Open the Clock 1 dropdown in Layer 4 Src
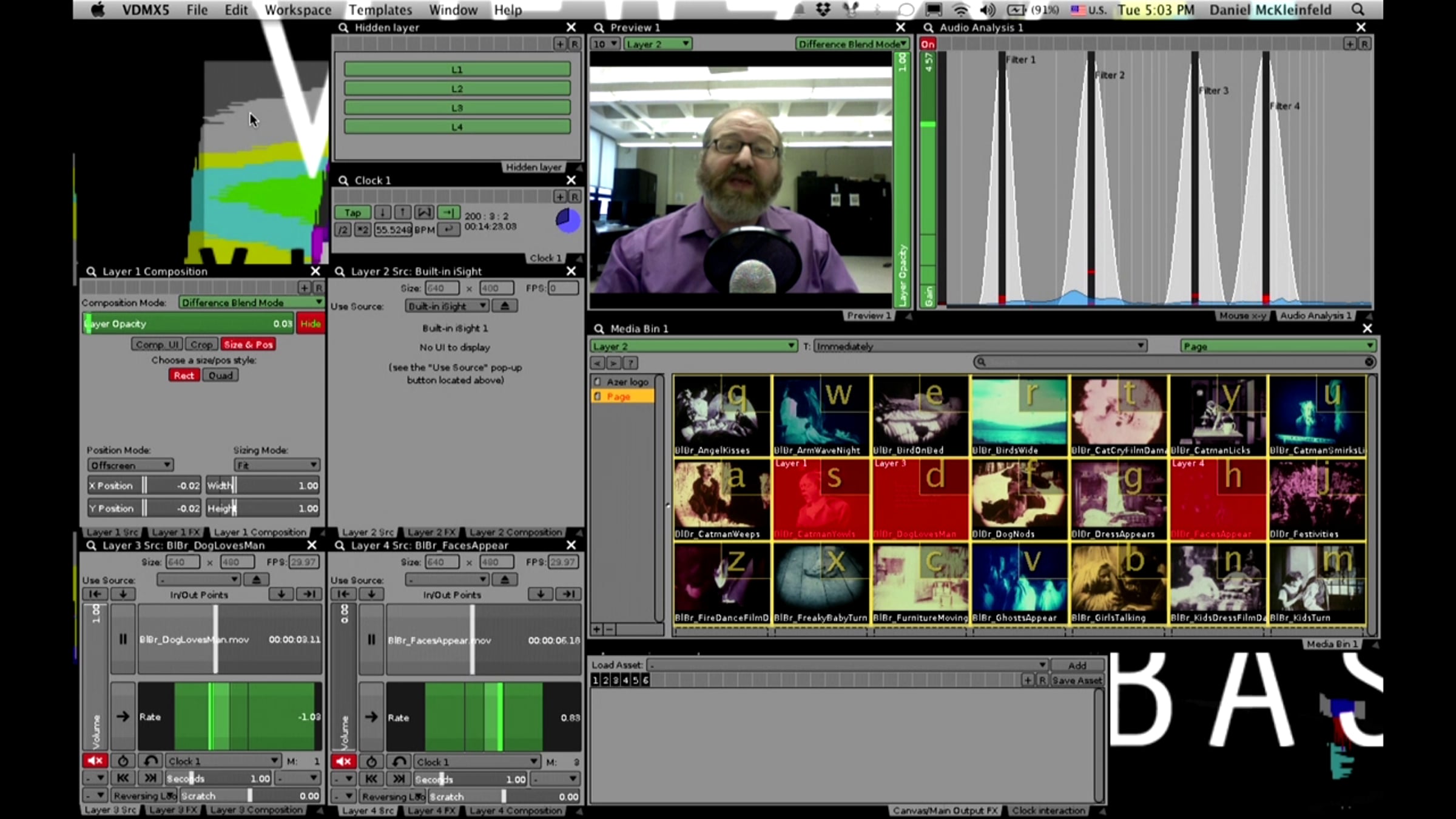Image resolution: width=1456 pixels, height=819 pixels. (x=476, y=761)
